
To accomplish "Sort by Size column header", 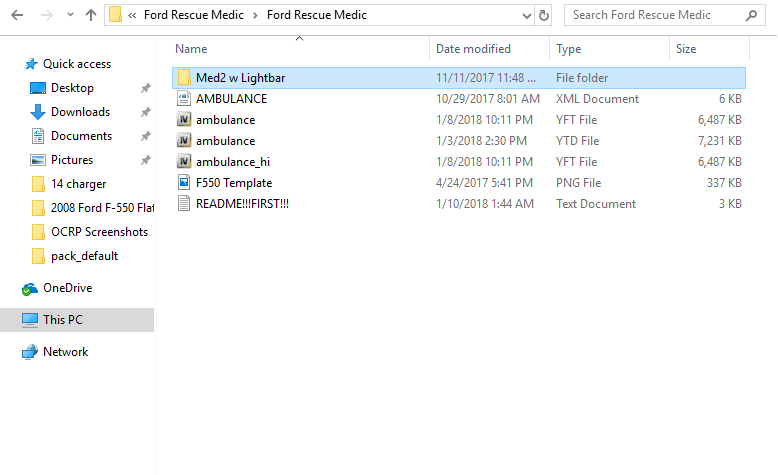I will pos(686,49).
